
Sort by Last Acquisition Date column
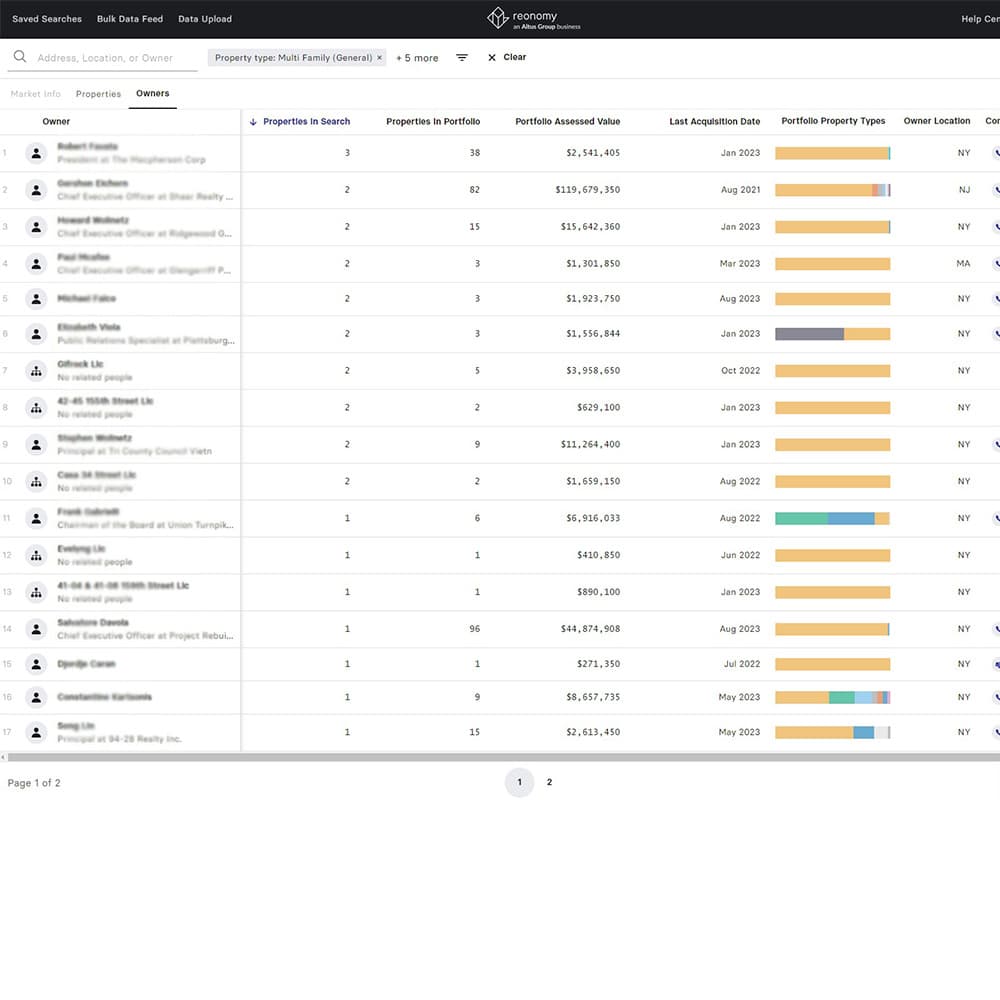tap(714, 122)
